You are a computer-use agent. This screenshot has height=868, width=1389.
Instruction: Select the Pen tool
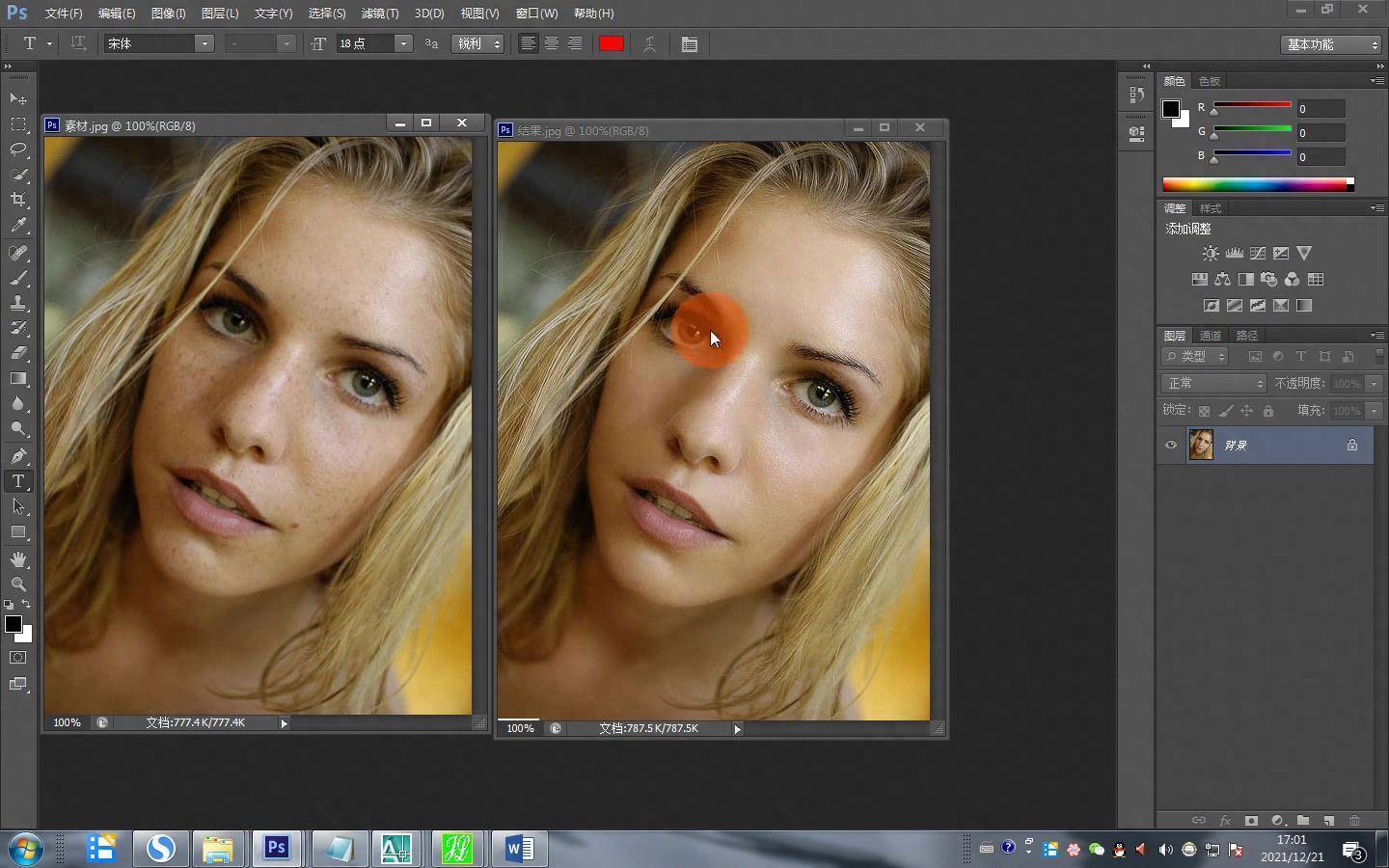click(x=18, y=455)
